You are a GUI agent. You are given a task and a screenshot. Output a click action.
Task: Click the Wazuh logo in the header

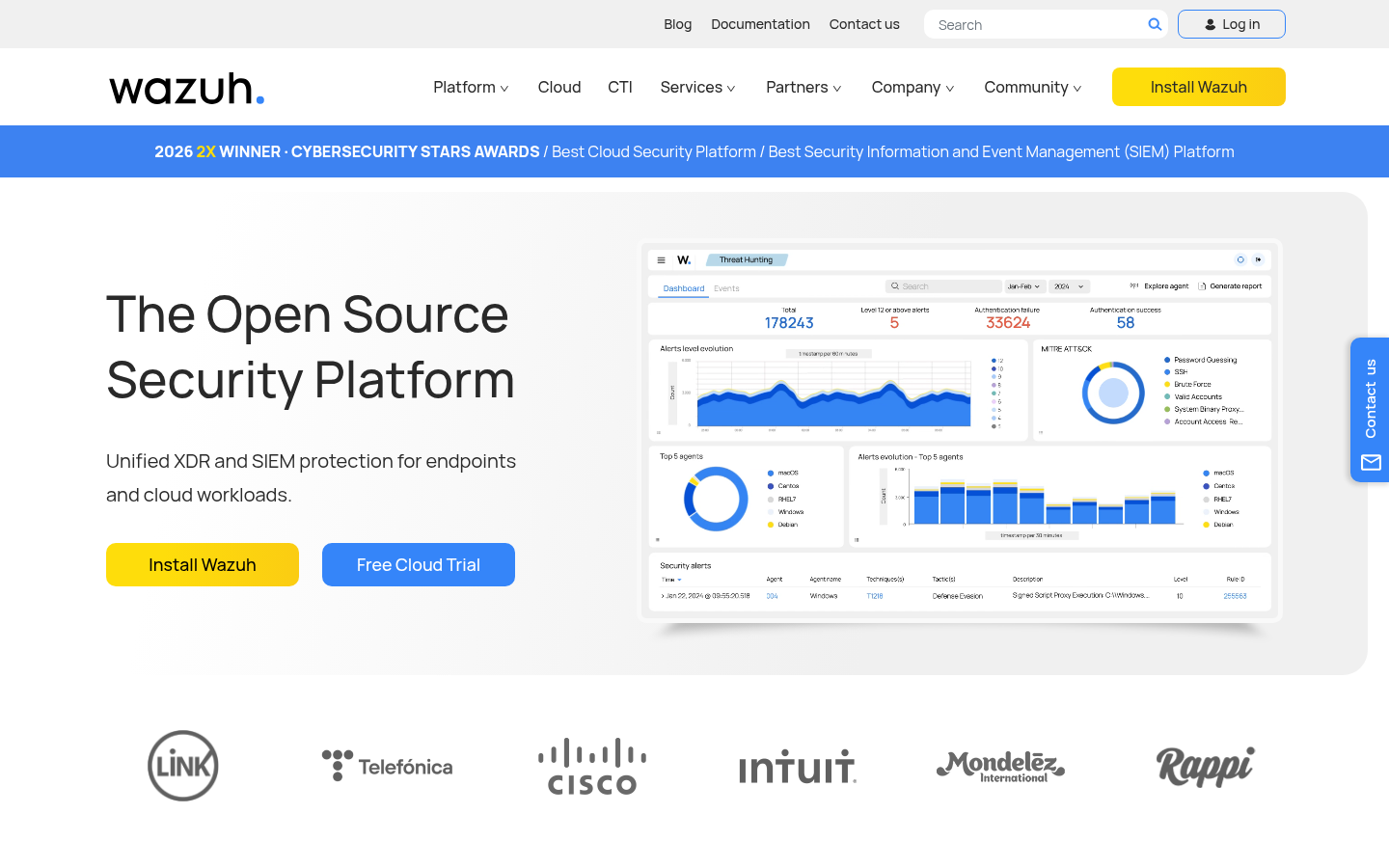[186, 88]
